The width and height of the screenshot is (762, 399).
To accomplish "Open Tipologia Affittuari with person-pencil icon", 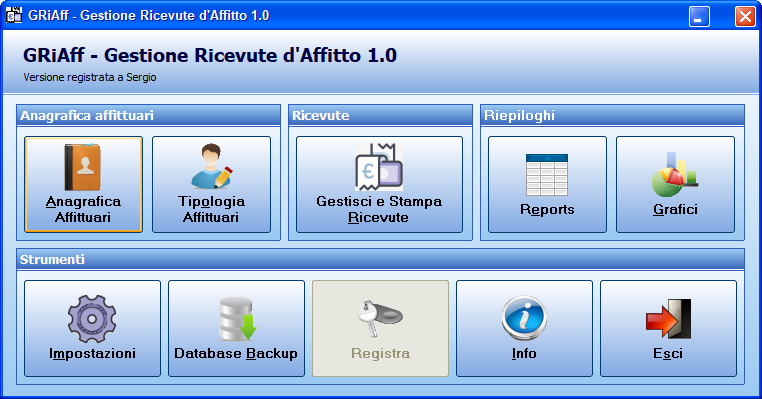I will tap(211, 184).
